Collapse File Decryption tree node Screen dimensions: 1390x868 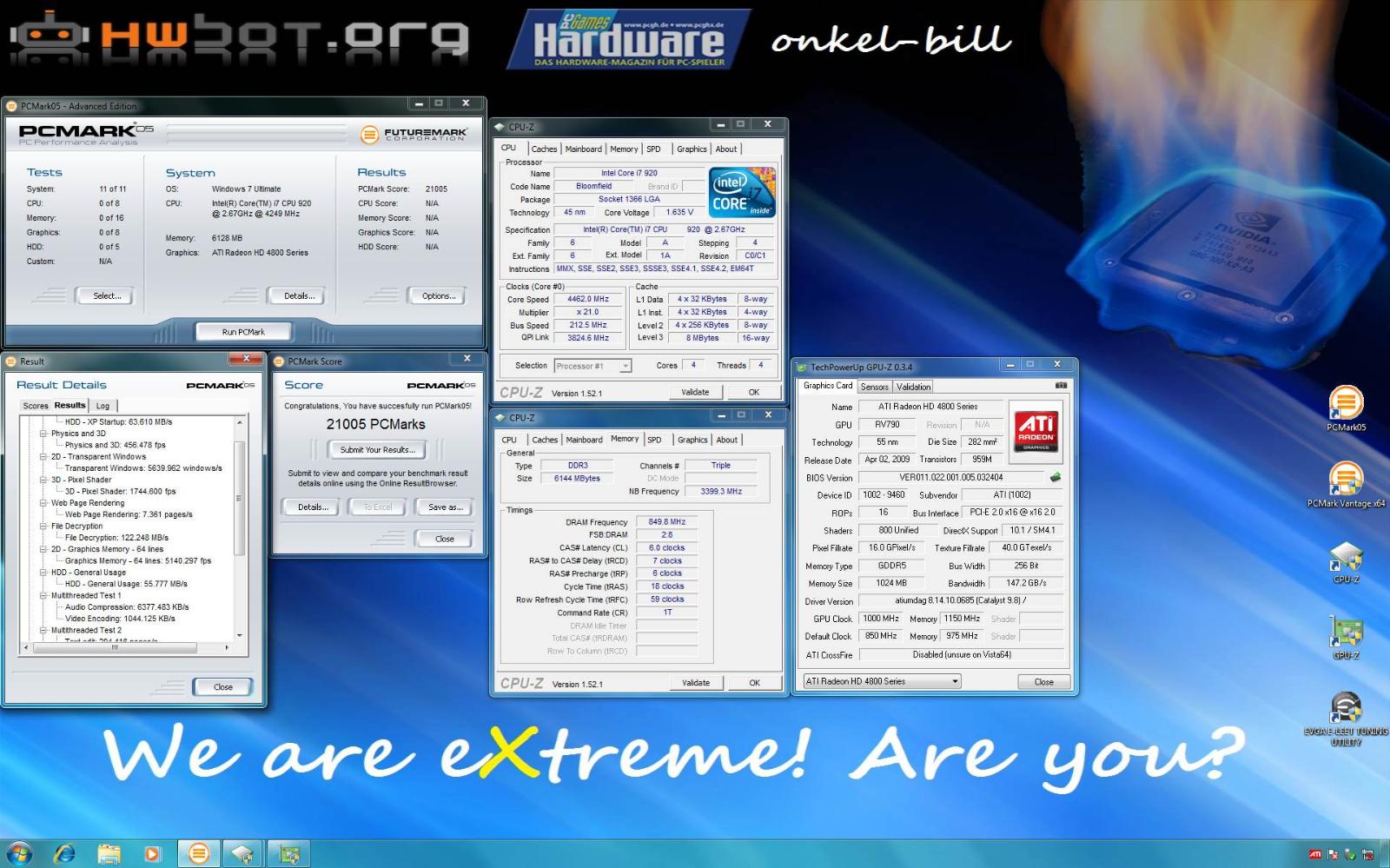coord(43,526)
